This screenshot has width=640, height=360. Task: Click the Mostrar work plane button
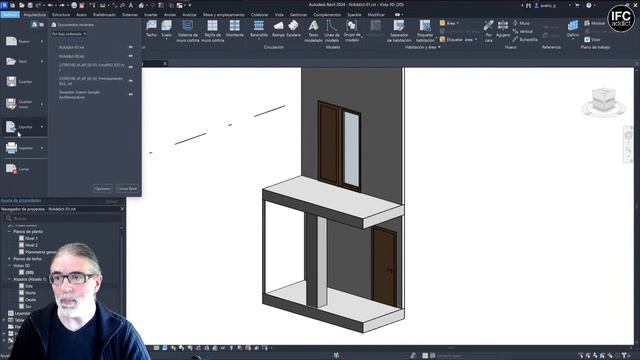point(595,23)
